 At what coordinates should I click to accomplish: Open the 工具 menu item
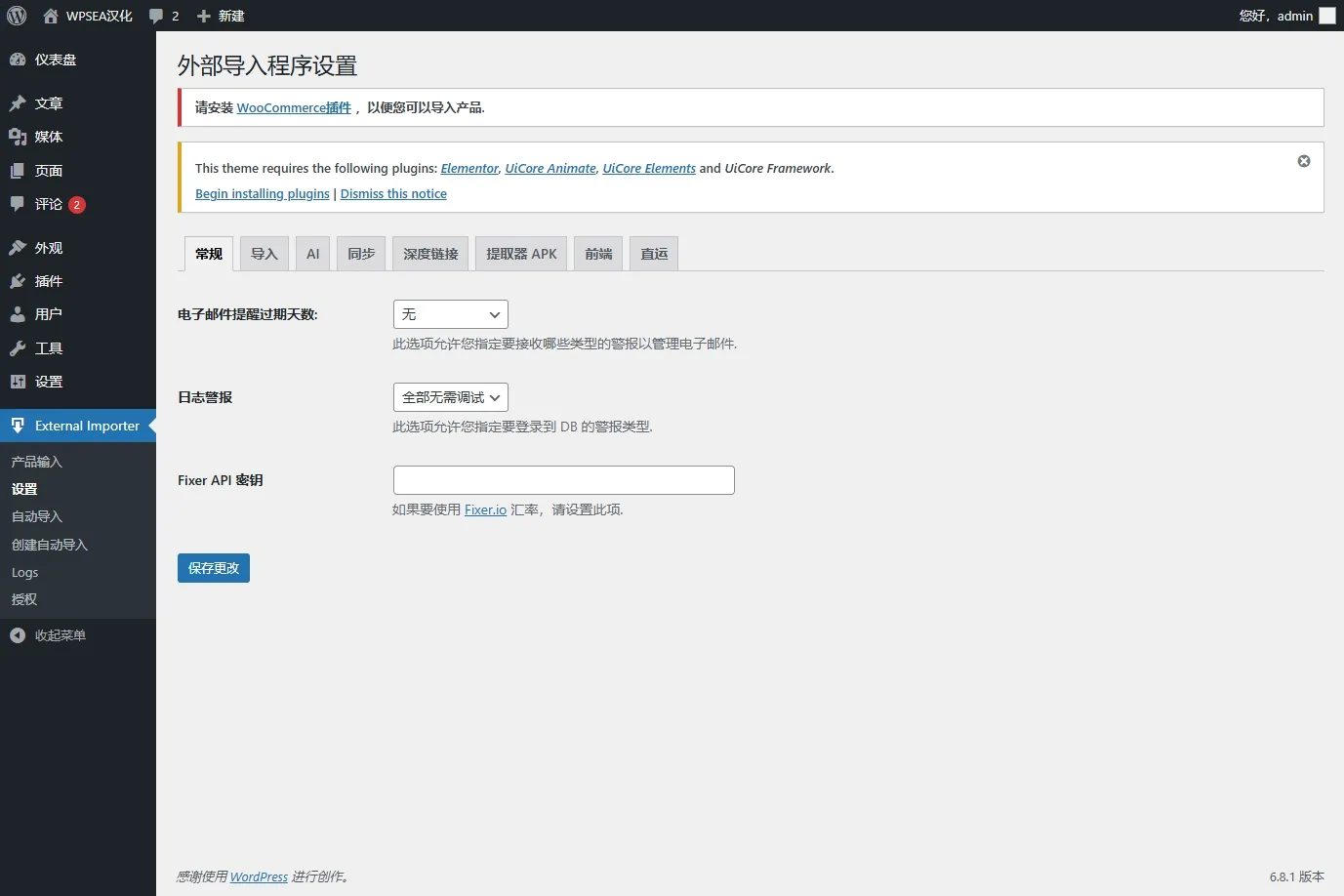pyautogui.click(x=78, y=348)
